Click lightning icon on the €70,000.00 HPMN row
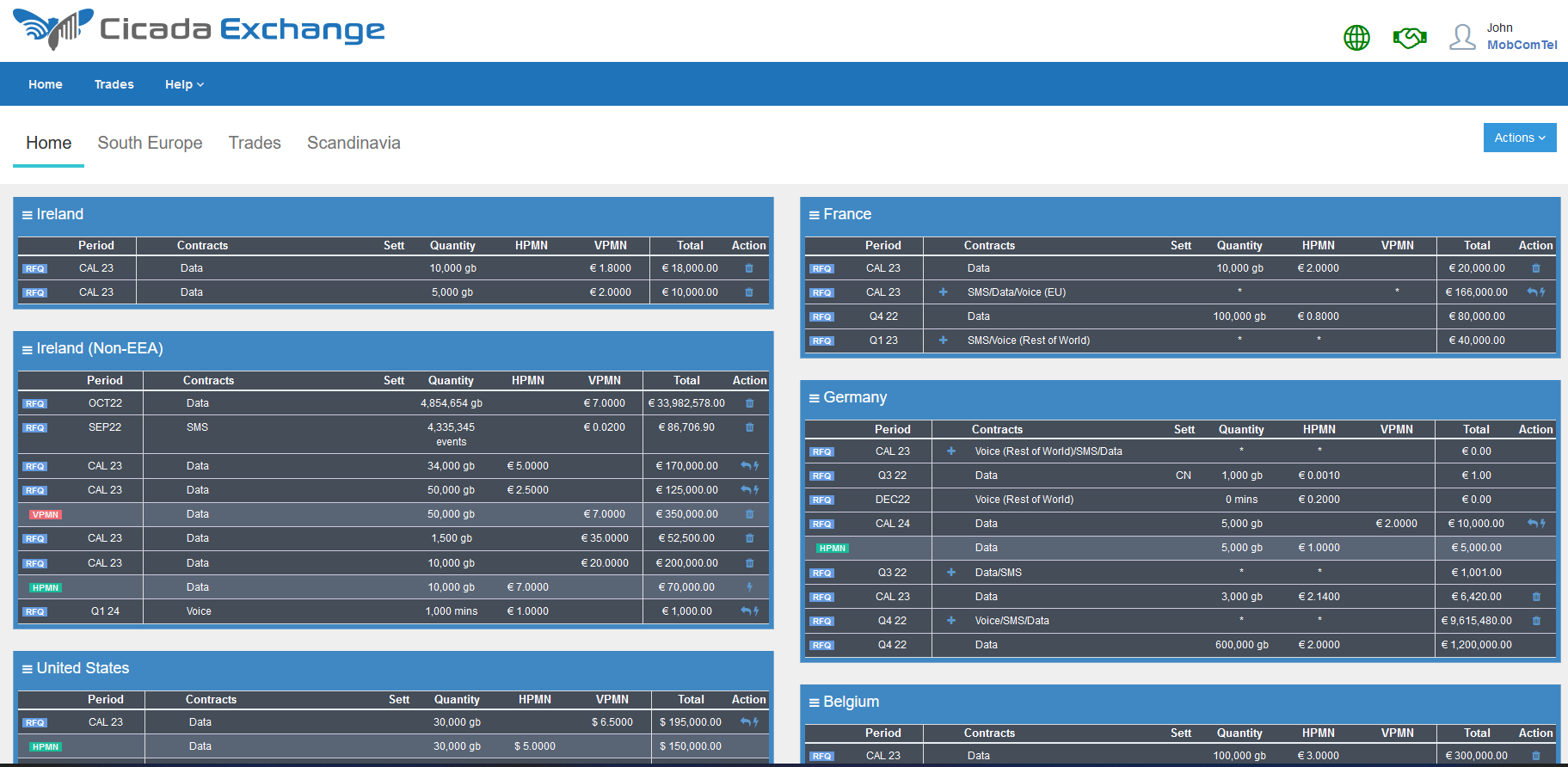The height and width of the screenshot is (767, 1568). (x=749, y=587)
